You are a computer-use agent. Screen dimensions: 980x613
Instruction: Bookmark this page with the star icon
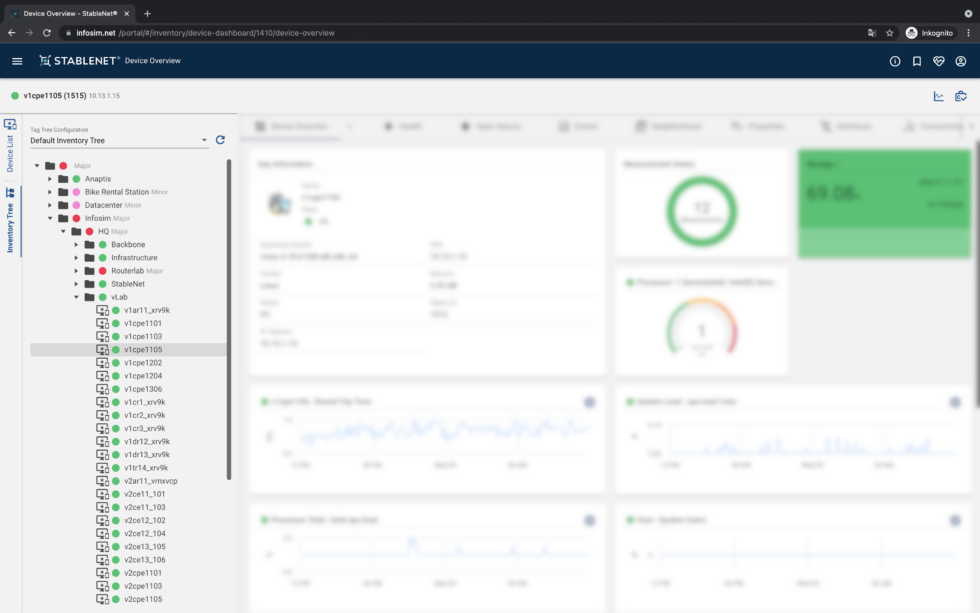click(x=890, y=33)
